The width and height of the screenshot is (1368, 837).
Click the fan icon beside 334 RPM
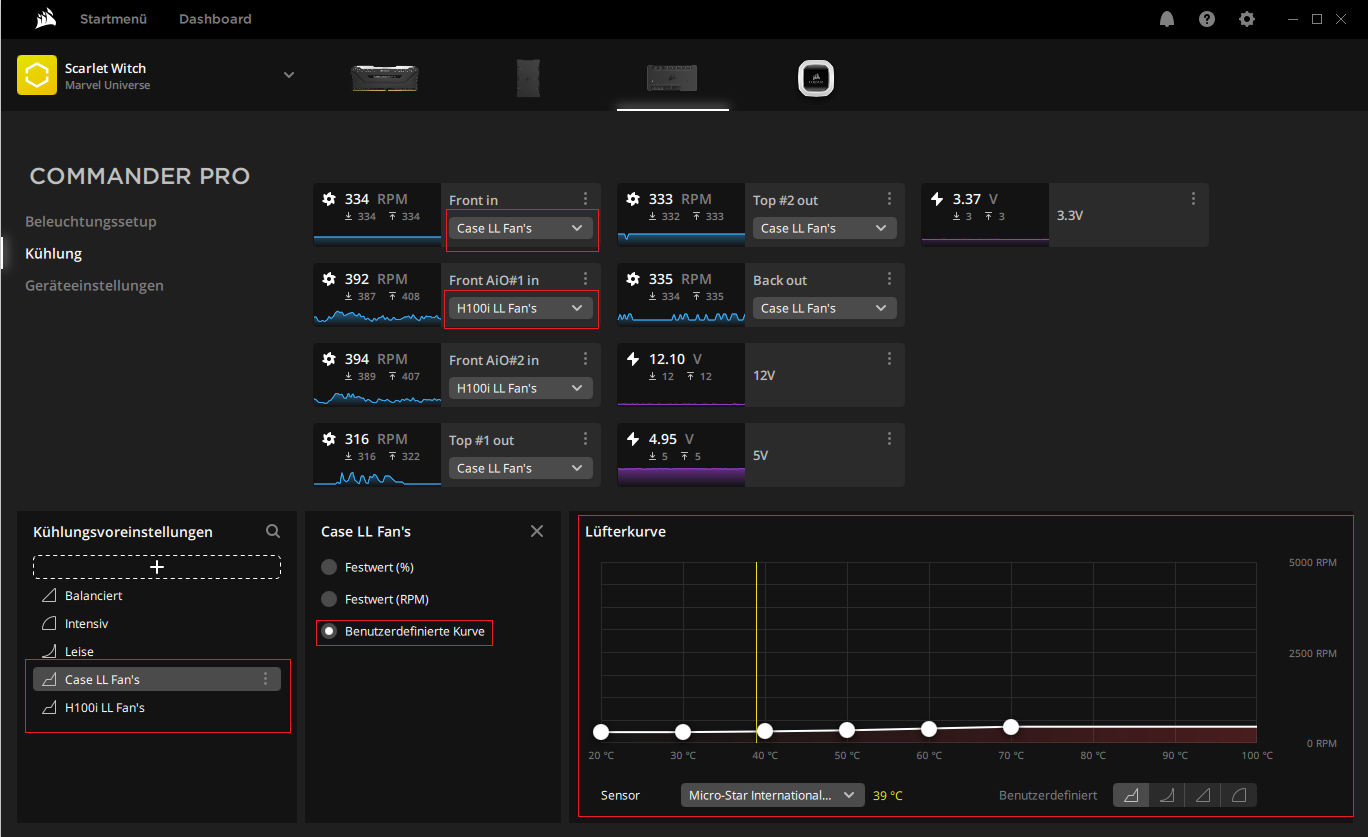329,199
